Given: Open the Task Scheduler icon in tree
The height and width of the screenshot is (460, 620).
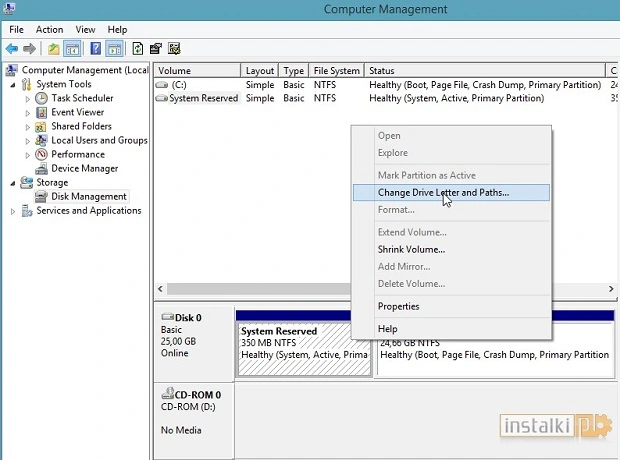Looking at the screenshot, I should [x=42, y=99].
